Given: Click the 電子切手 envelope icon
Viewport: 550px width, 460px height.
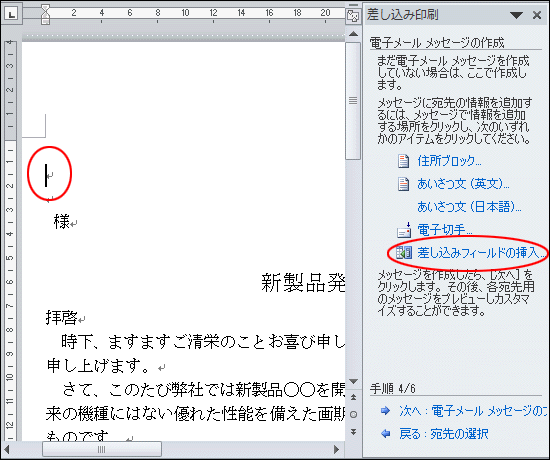Looking at the screenshot, I should click(x=404, y=230).
